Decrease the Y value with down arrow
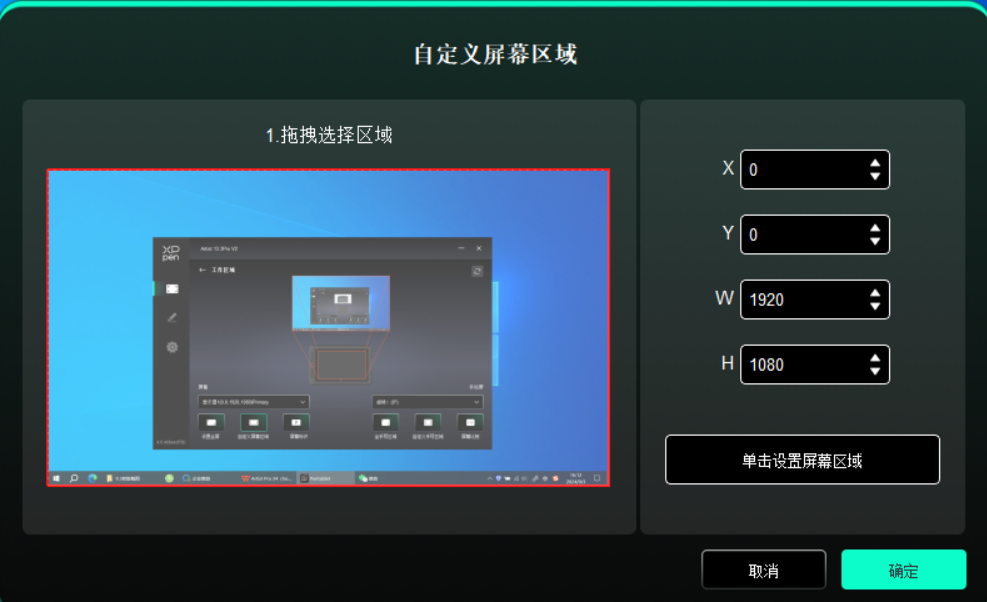The height and width of the screenshot is (602, 987). 875,242
